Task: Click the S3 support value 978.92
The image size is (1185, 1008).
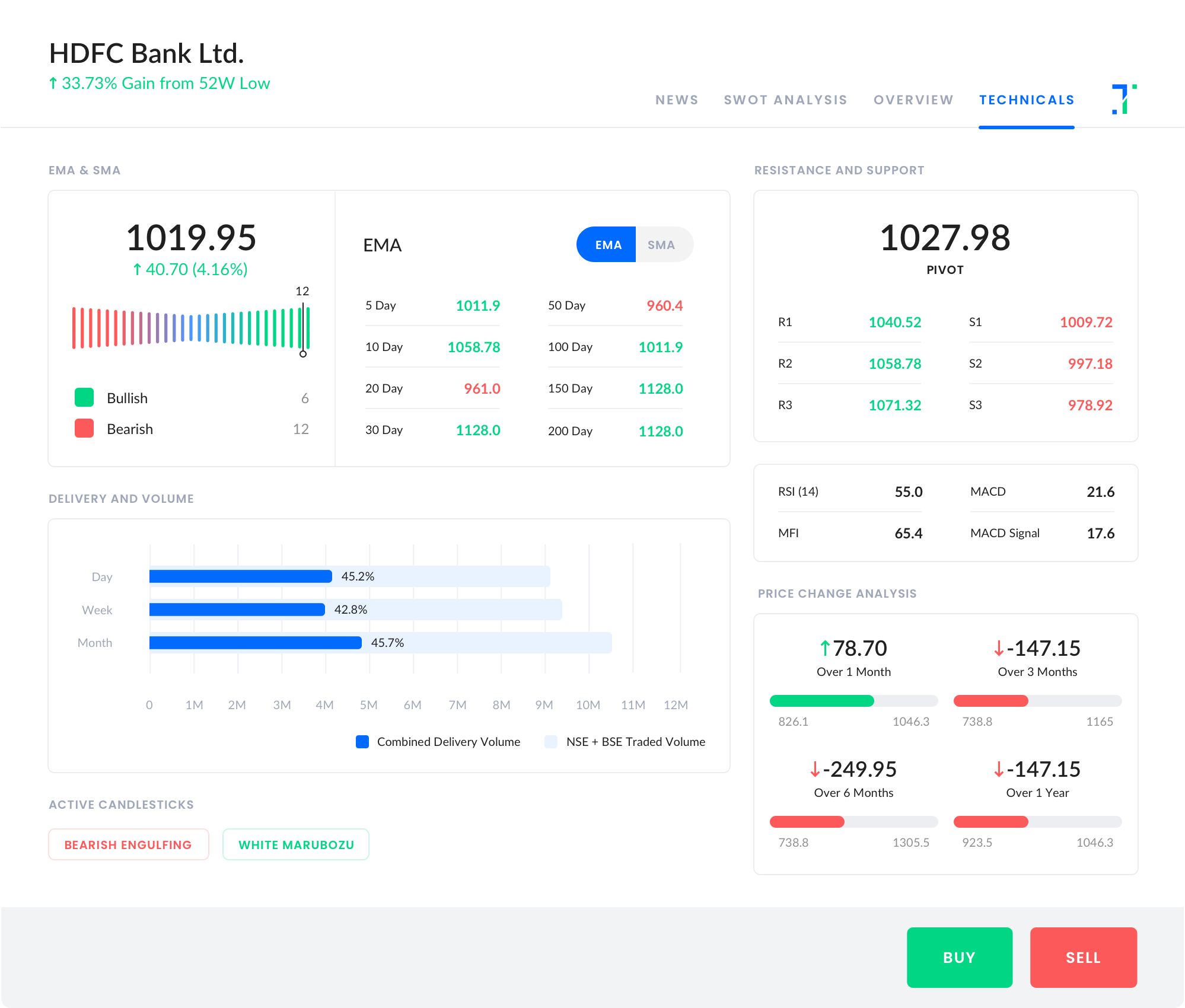Action: tap(1090, 405)
